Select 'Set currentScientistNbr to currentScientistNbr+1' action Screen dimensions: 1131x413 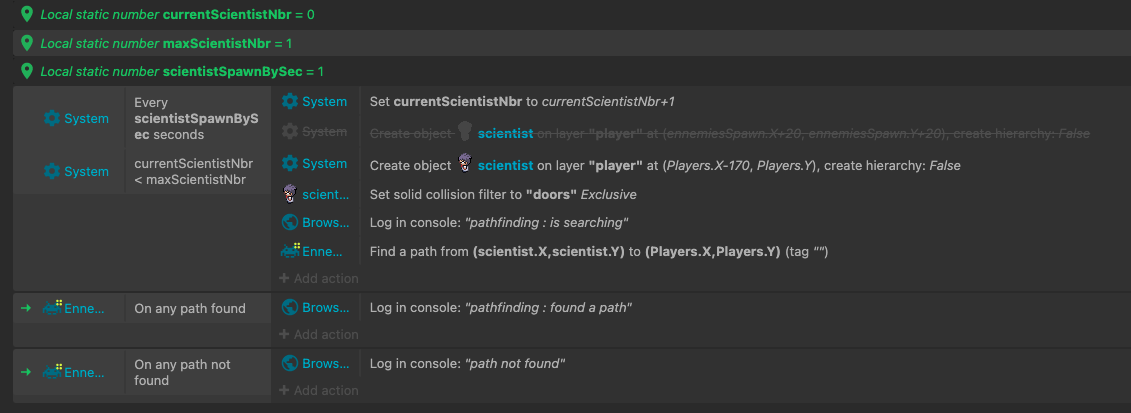point(522,102)
